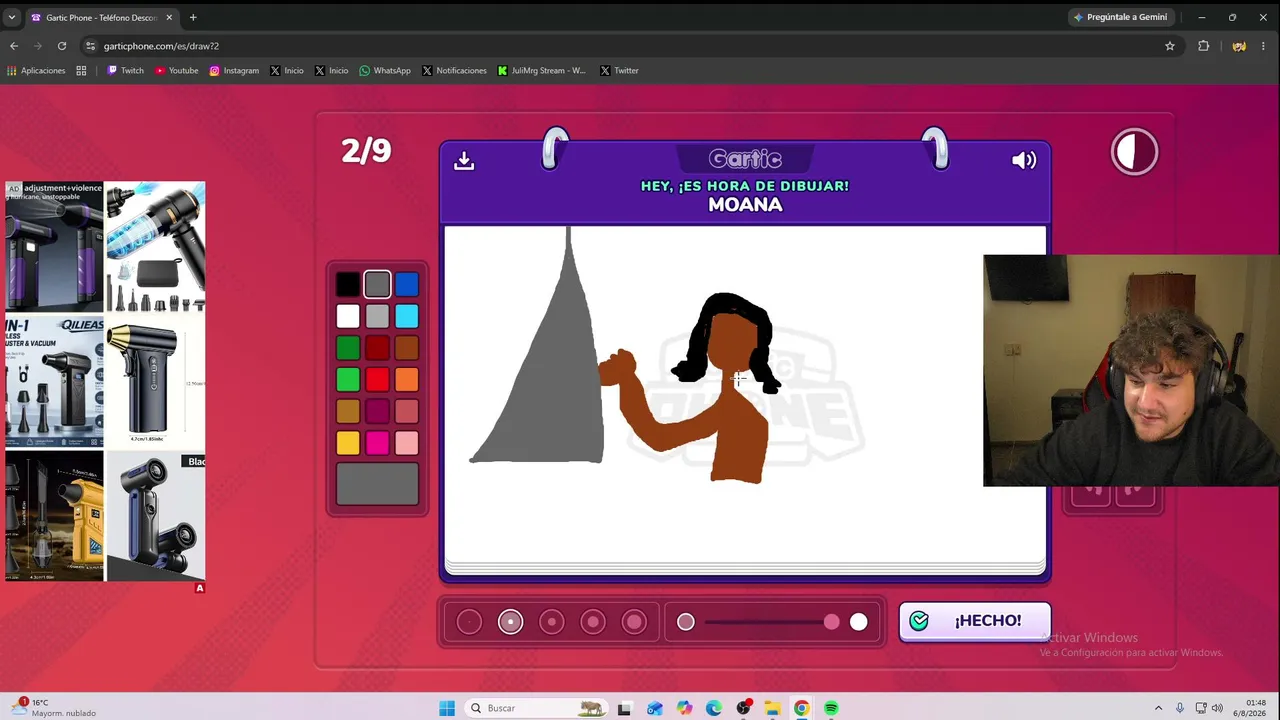1280x720 pixels.
Task: Select the dark red color swatch
Action: (x=377, y=348)
